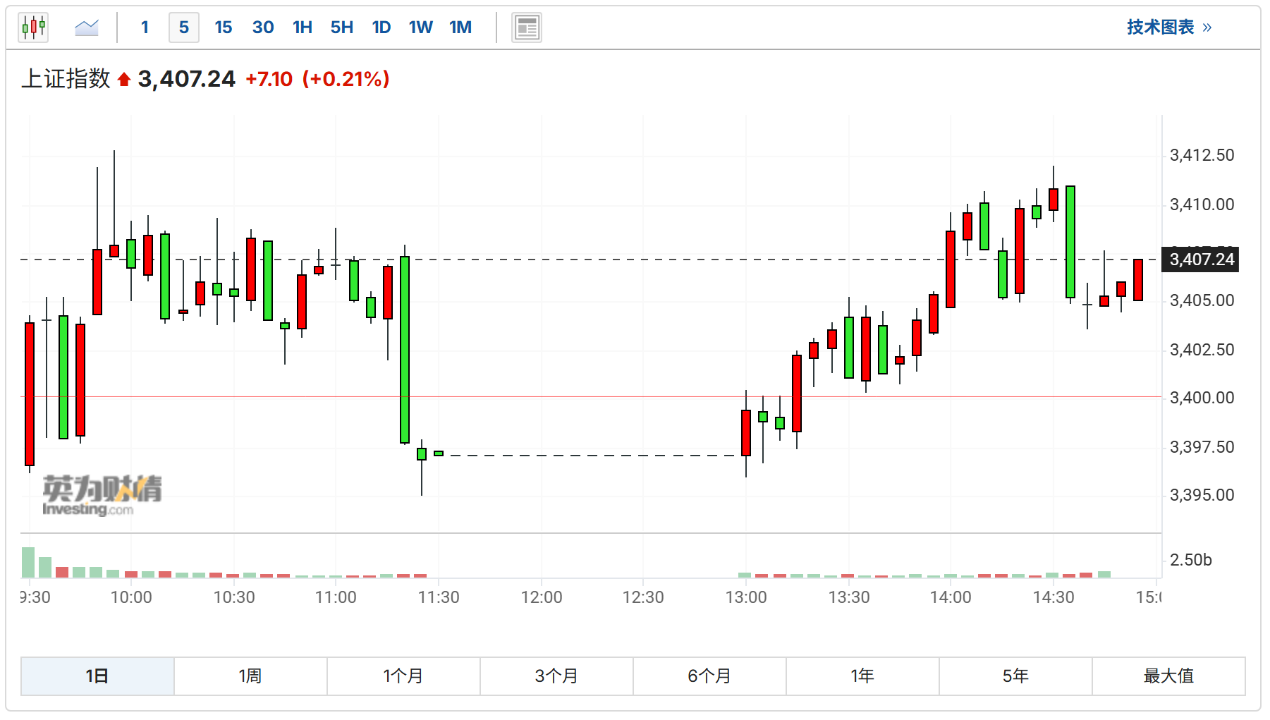1270x720 pixels.
Task: Choose the 1H interval
Action: point(302,27)
